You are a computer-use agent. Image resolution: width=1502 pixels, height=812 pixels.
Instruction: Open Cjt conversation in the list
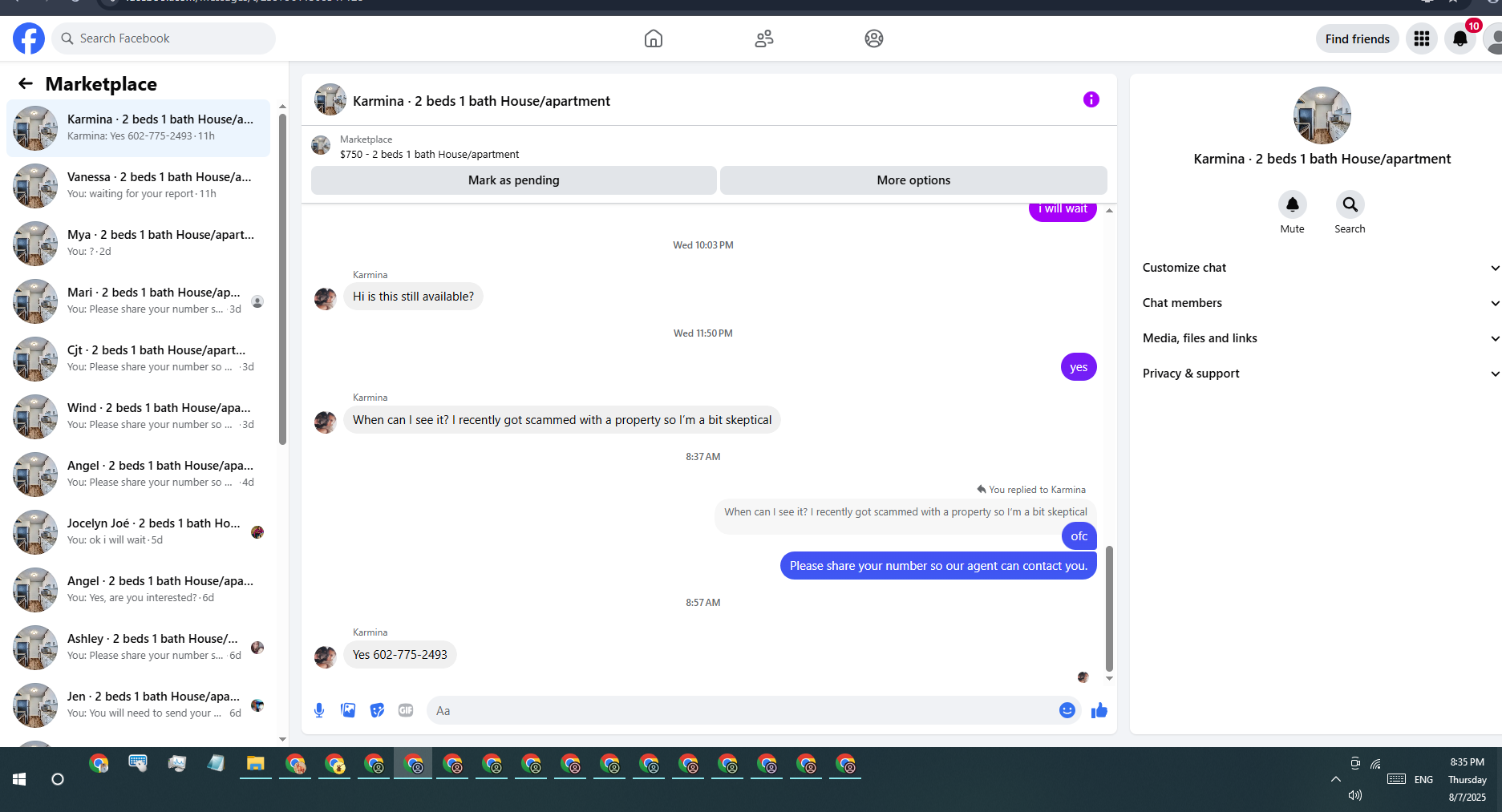click(138, 359)
